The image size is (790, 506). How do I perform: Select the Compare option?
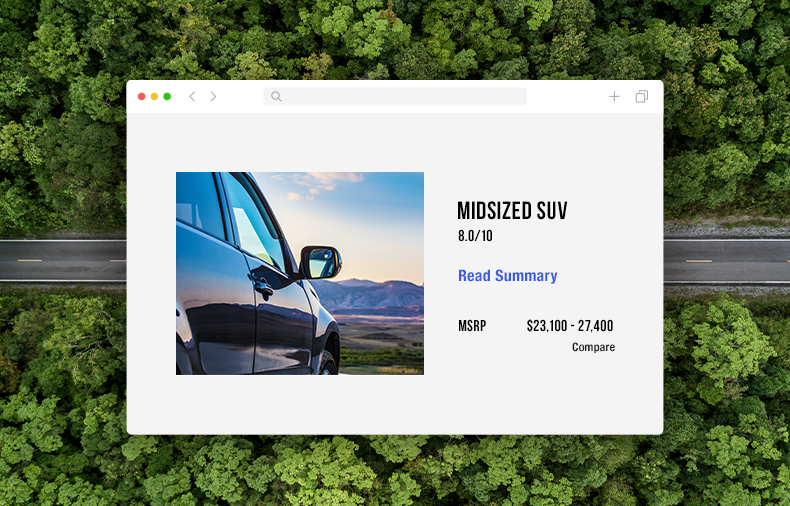click(x=593, y=347)
